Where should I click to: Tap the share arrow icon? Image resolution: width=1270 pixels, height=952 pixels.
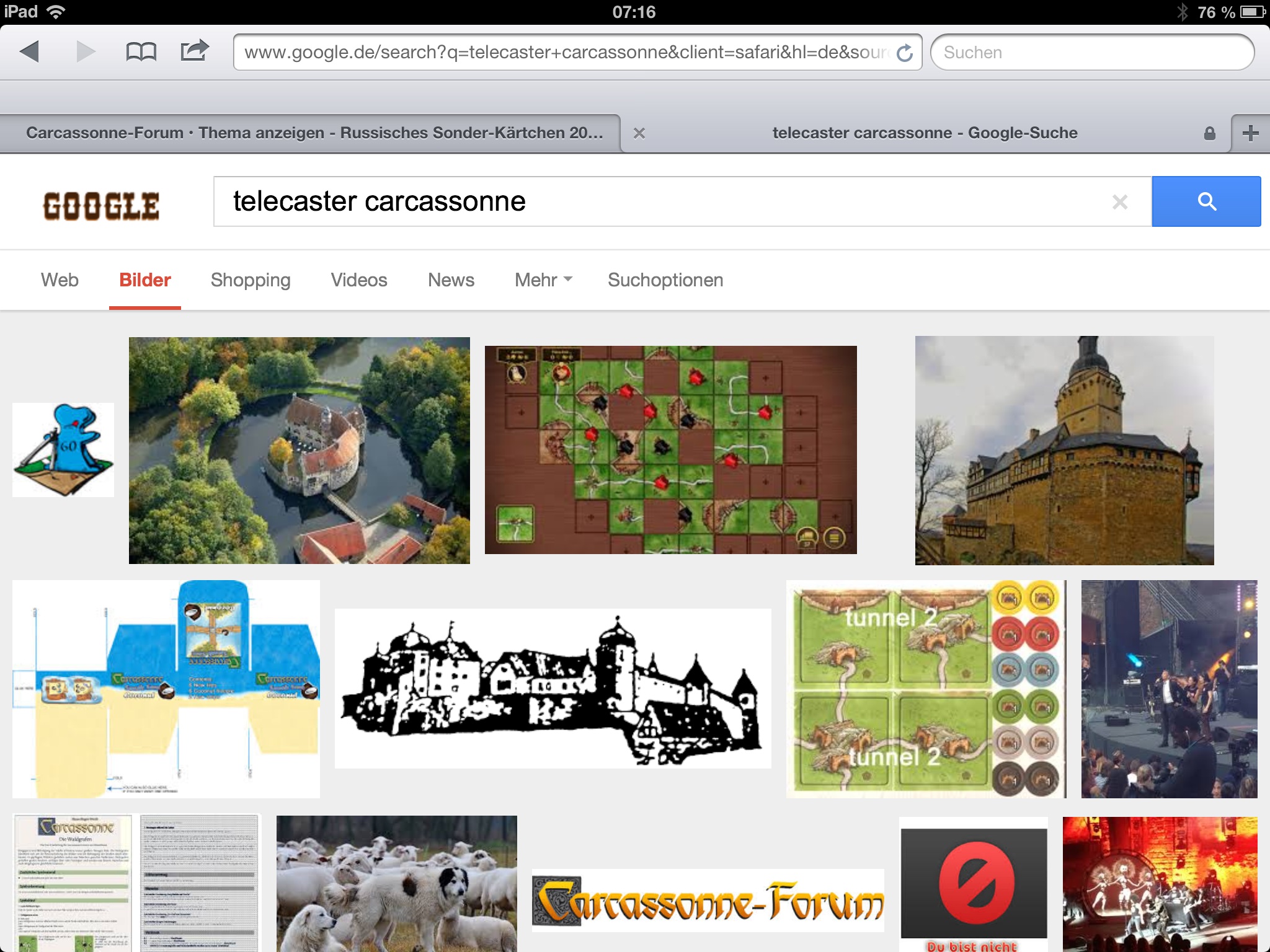pos(195,50)
